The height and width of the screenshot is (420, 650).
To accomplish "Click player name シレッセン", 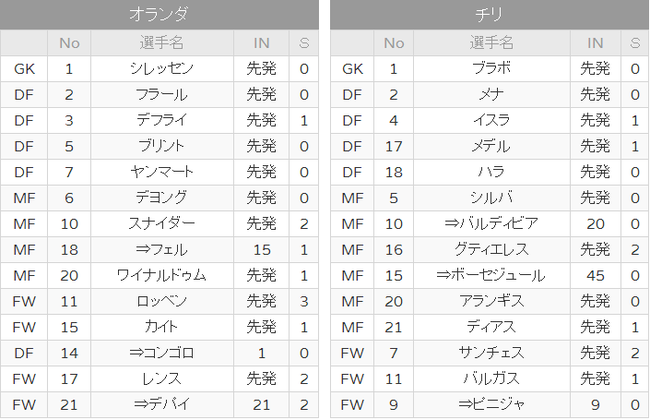I will pyautogui.click(x=162, y=68).
